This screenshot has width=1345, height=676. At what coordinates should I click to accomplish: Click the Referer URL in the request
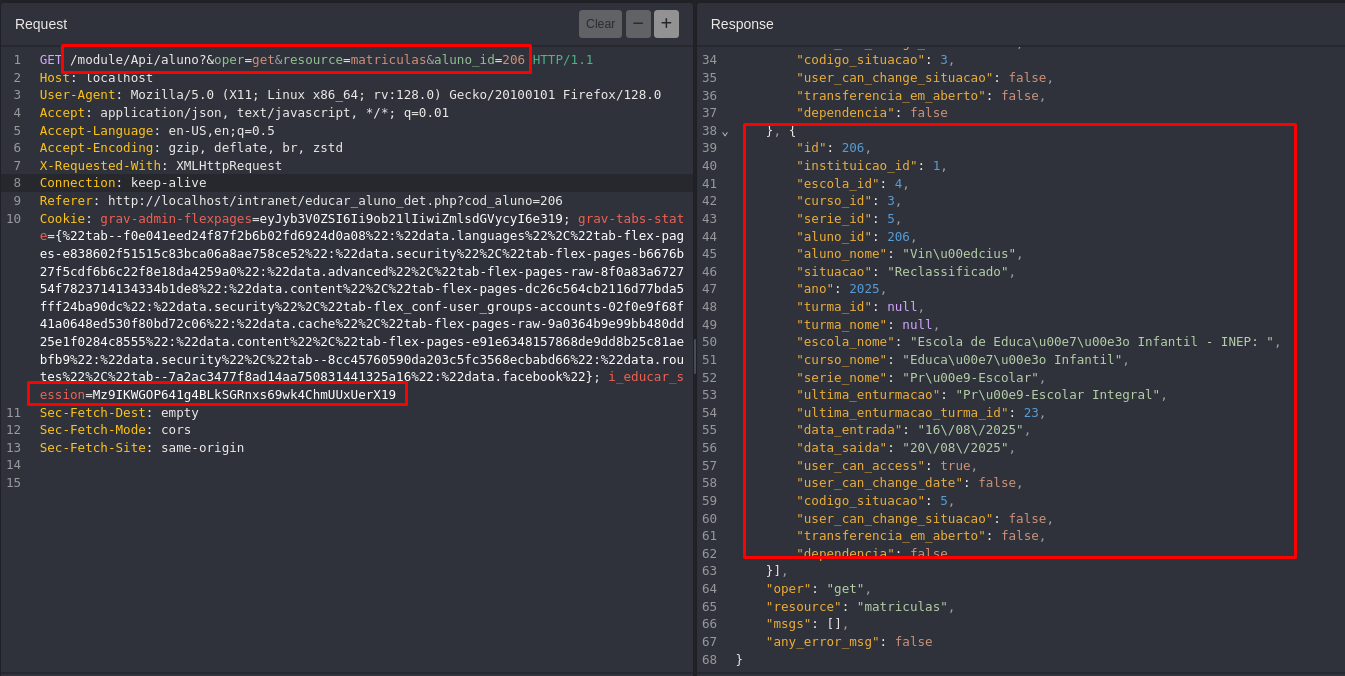(x=335, y=201)
